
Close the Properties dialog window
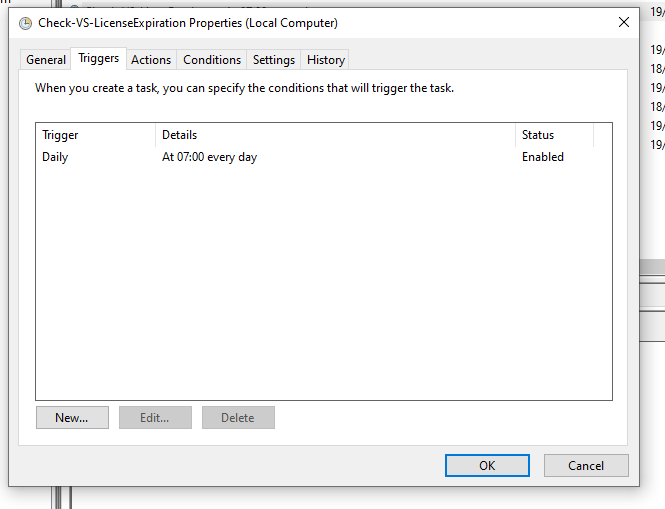coord(624,22)
